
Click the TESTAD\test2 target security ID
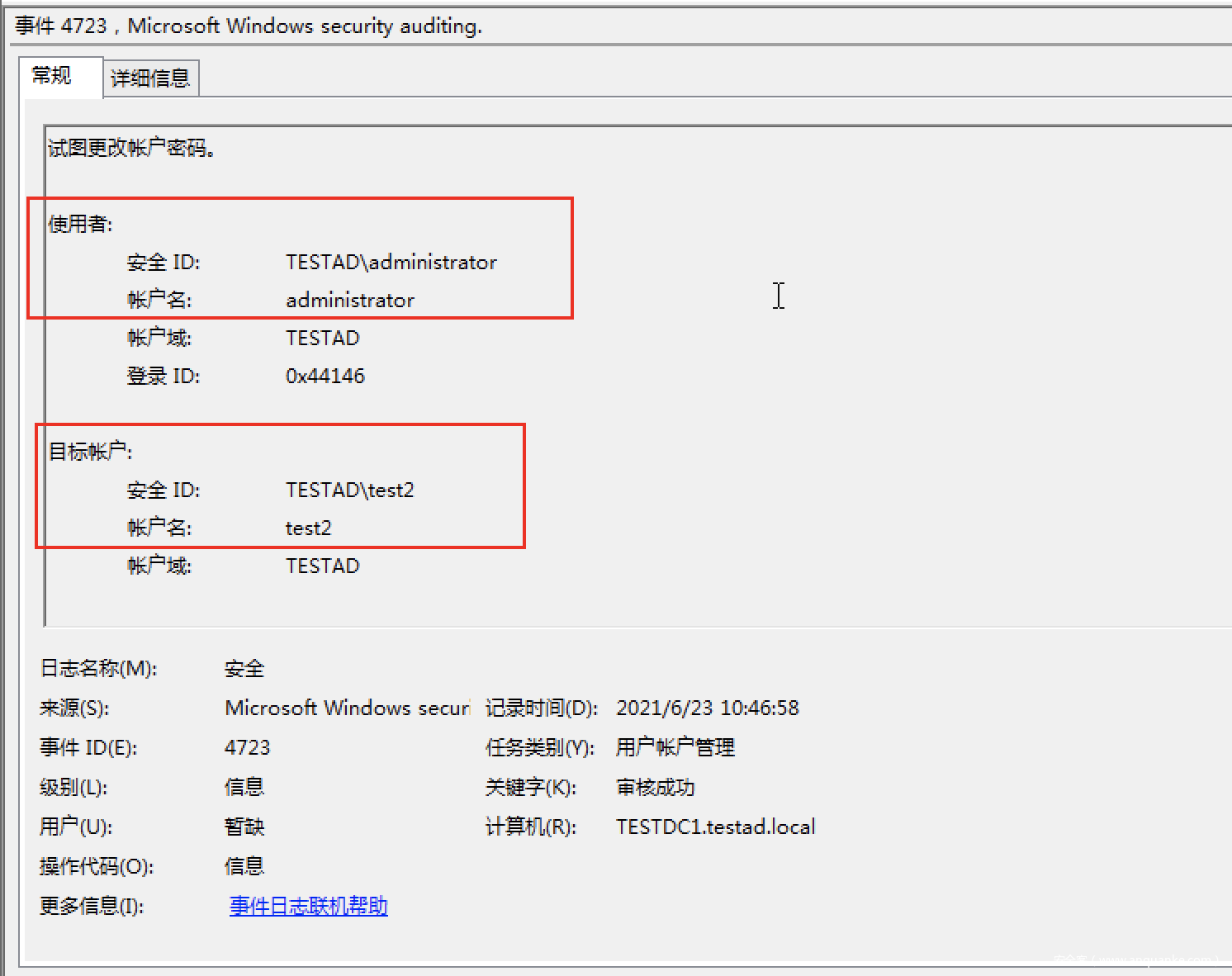[x=350, y=490]
